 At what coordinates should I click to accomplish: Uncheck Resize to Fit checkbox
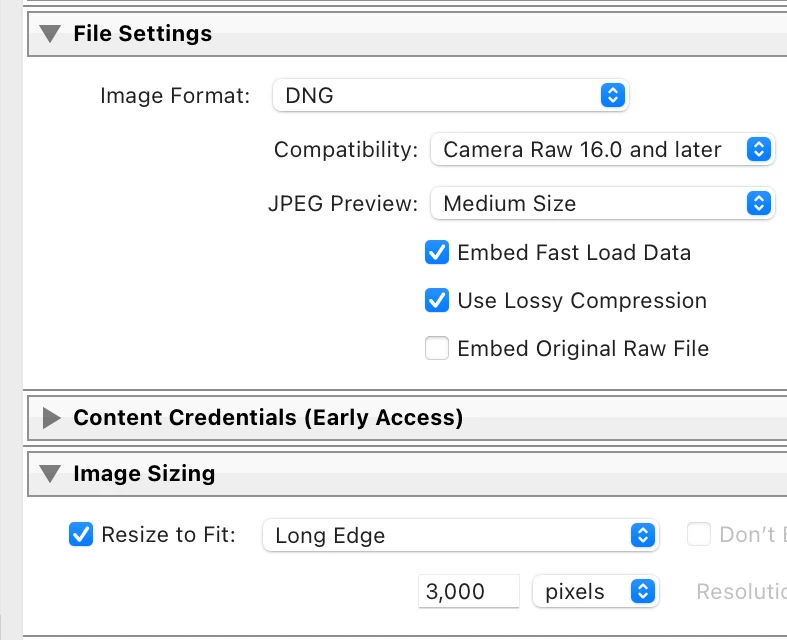(x=81, y=535)
